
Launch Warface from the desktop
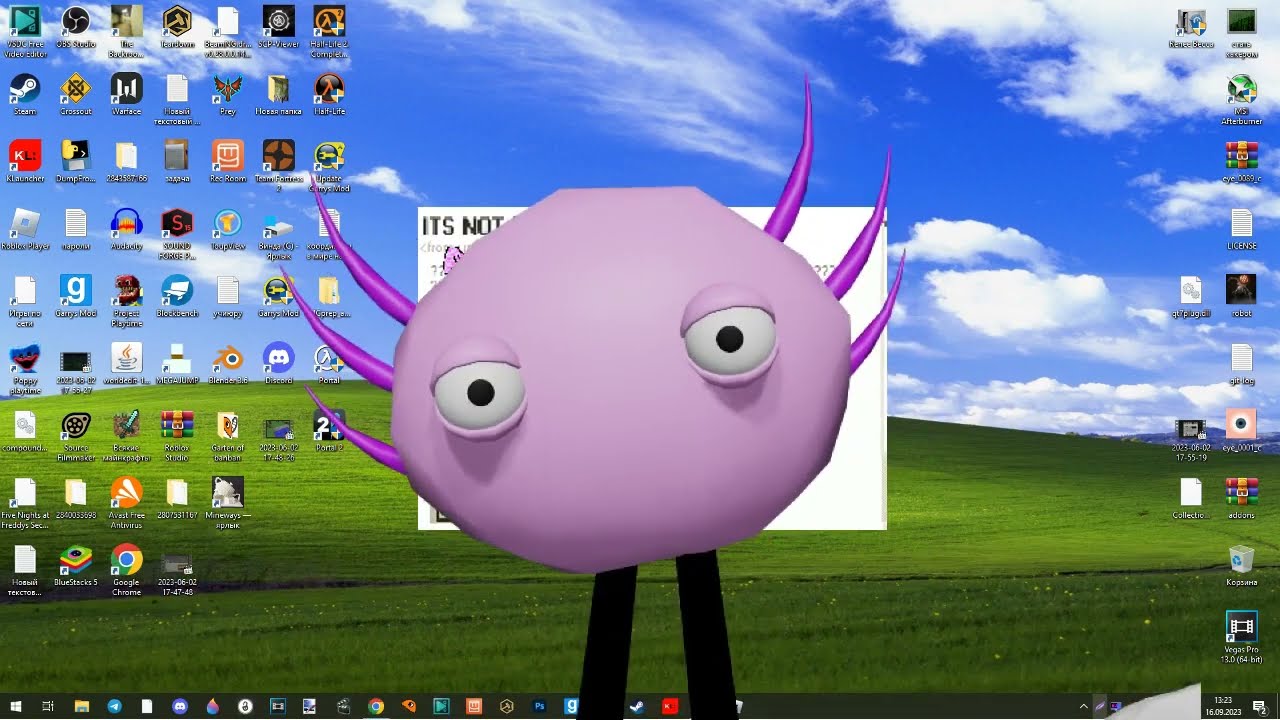[x=126, y=95]
